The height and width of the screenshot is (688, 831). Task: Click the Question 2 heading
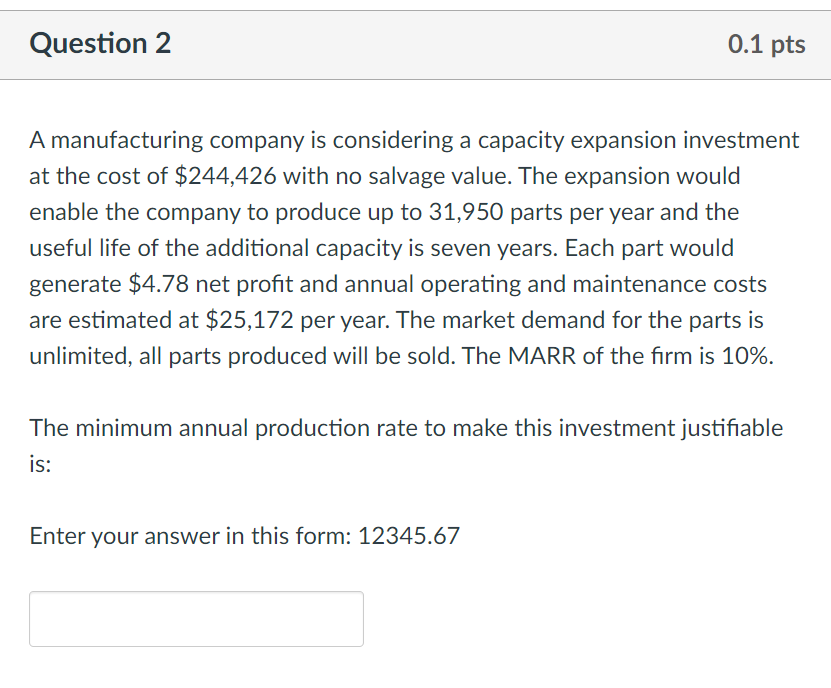pos(100,43)
